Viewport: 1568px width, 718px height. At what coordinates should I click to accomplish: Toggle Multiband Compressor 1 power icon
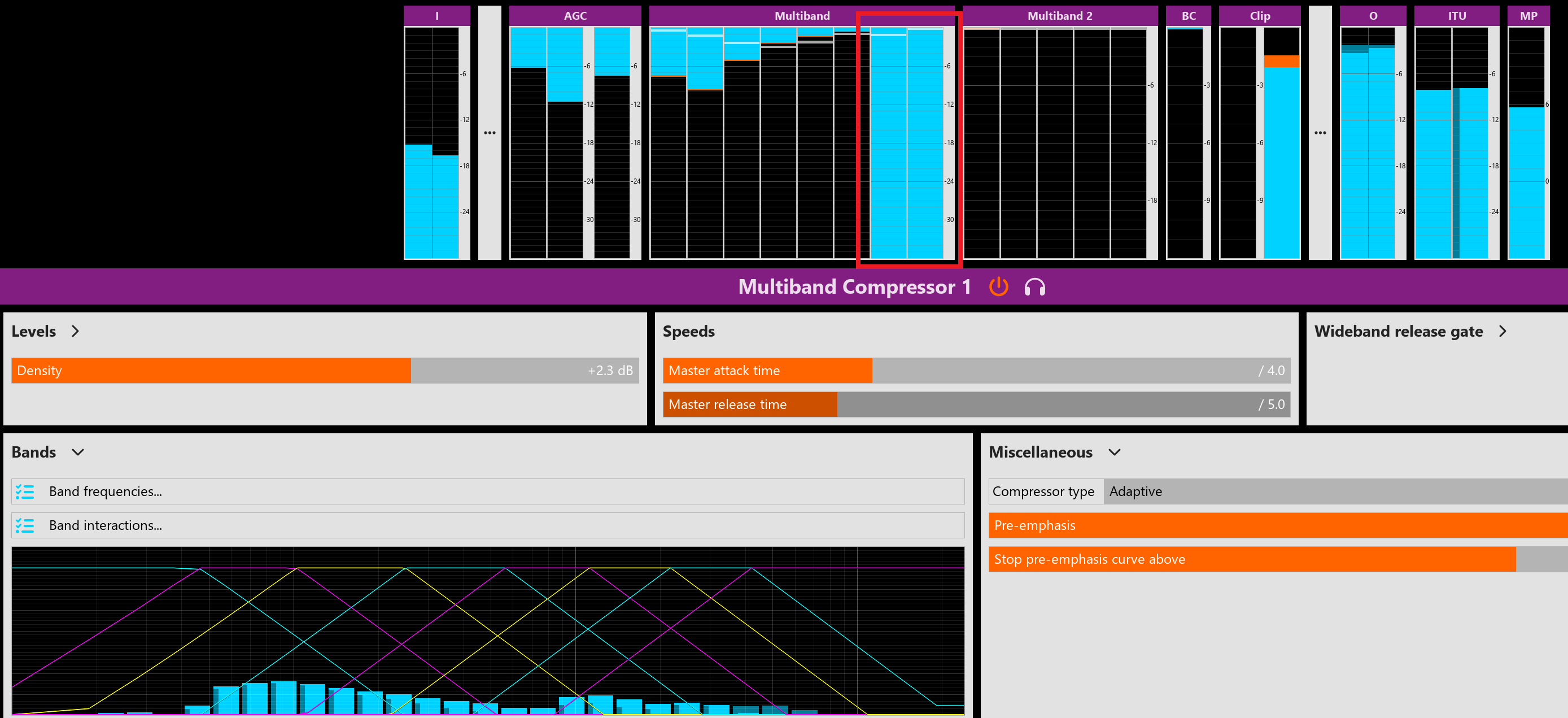coord(998,287)
